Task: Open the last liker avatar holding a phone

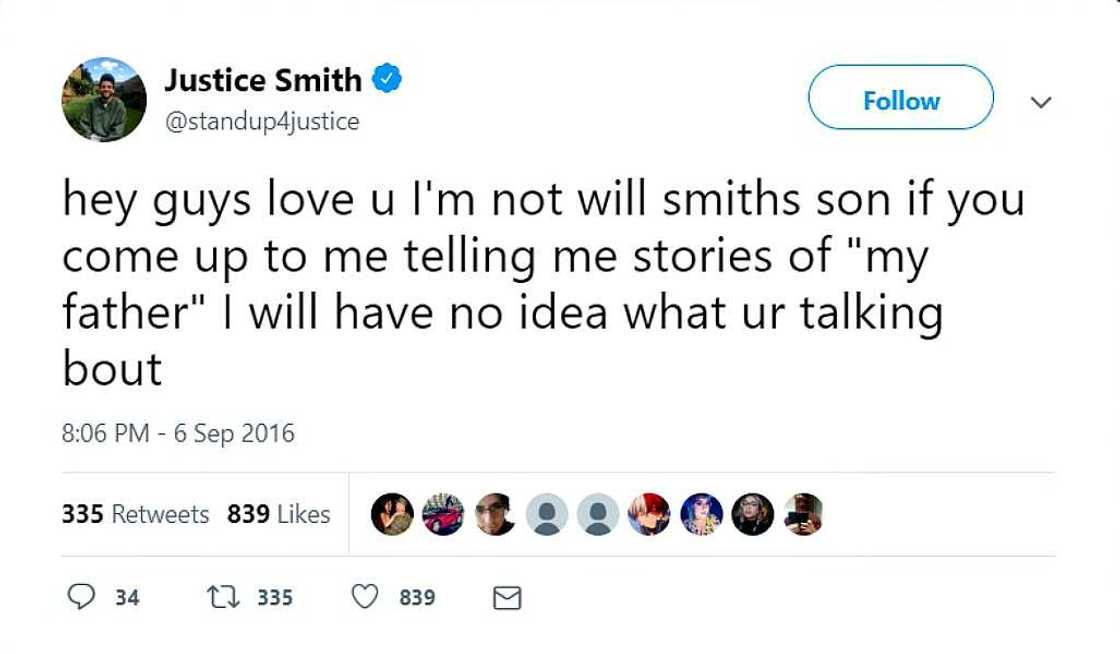Action: pos(802,514)
